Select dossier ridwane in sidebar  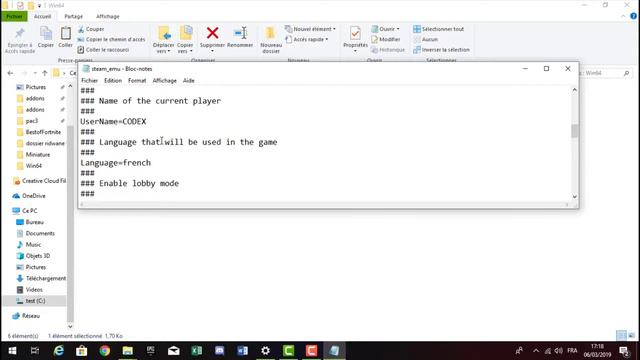[40, 143]
